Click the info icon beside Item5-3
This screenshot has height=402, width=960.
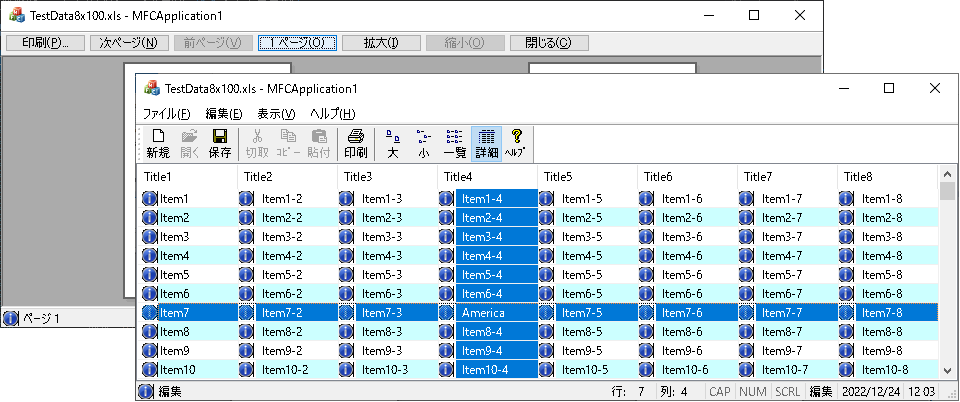coord(346,275)
